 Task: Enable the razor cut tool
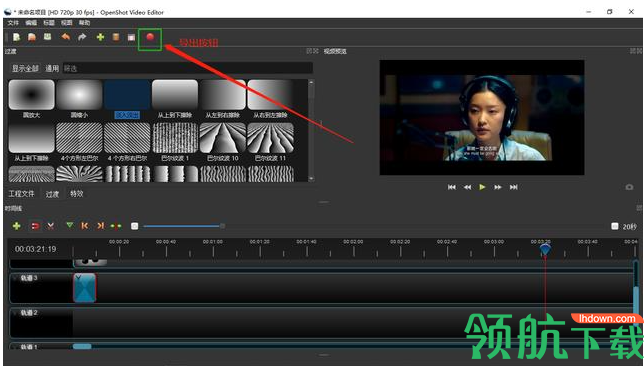click(x=51, y=226)
